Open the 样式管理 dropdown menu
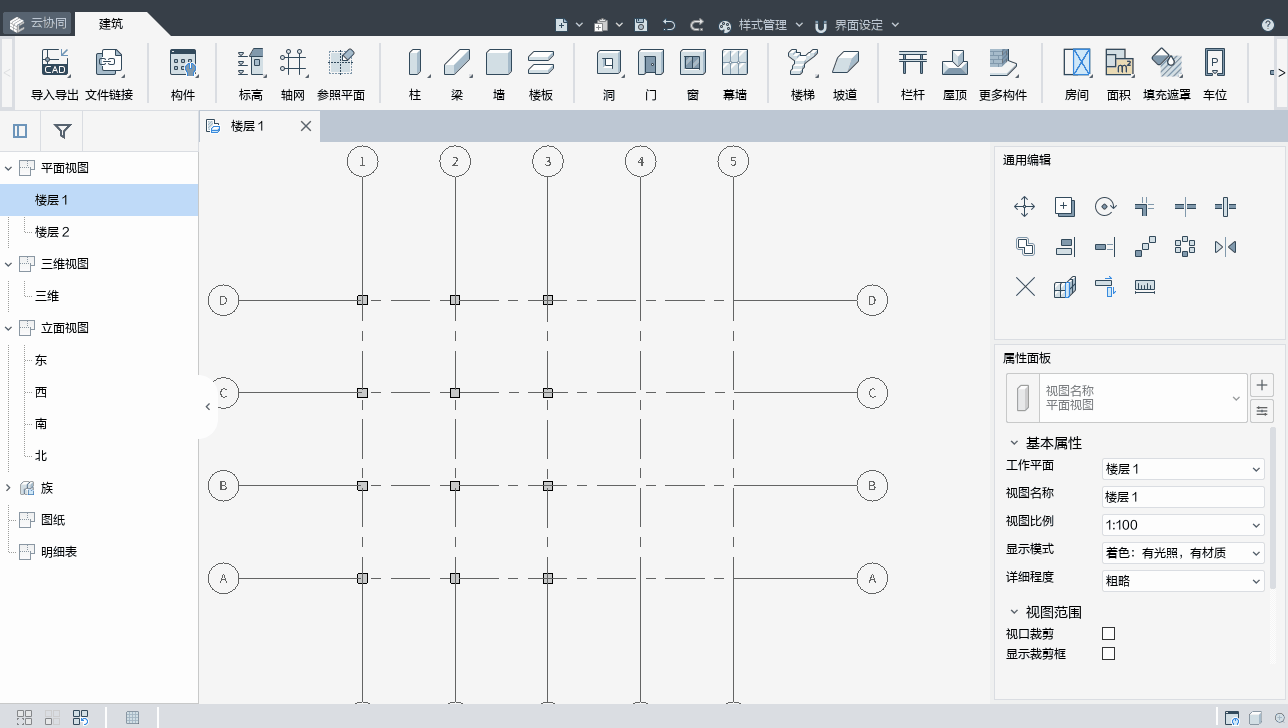1288x728 pixels. tap(761, 25)
